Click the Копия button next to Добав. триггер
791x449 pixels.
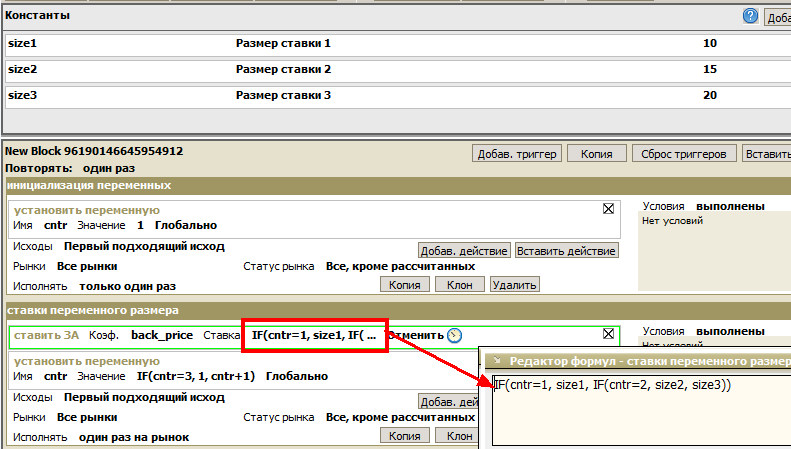click(x=597, y=154)
